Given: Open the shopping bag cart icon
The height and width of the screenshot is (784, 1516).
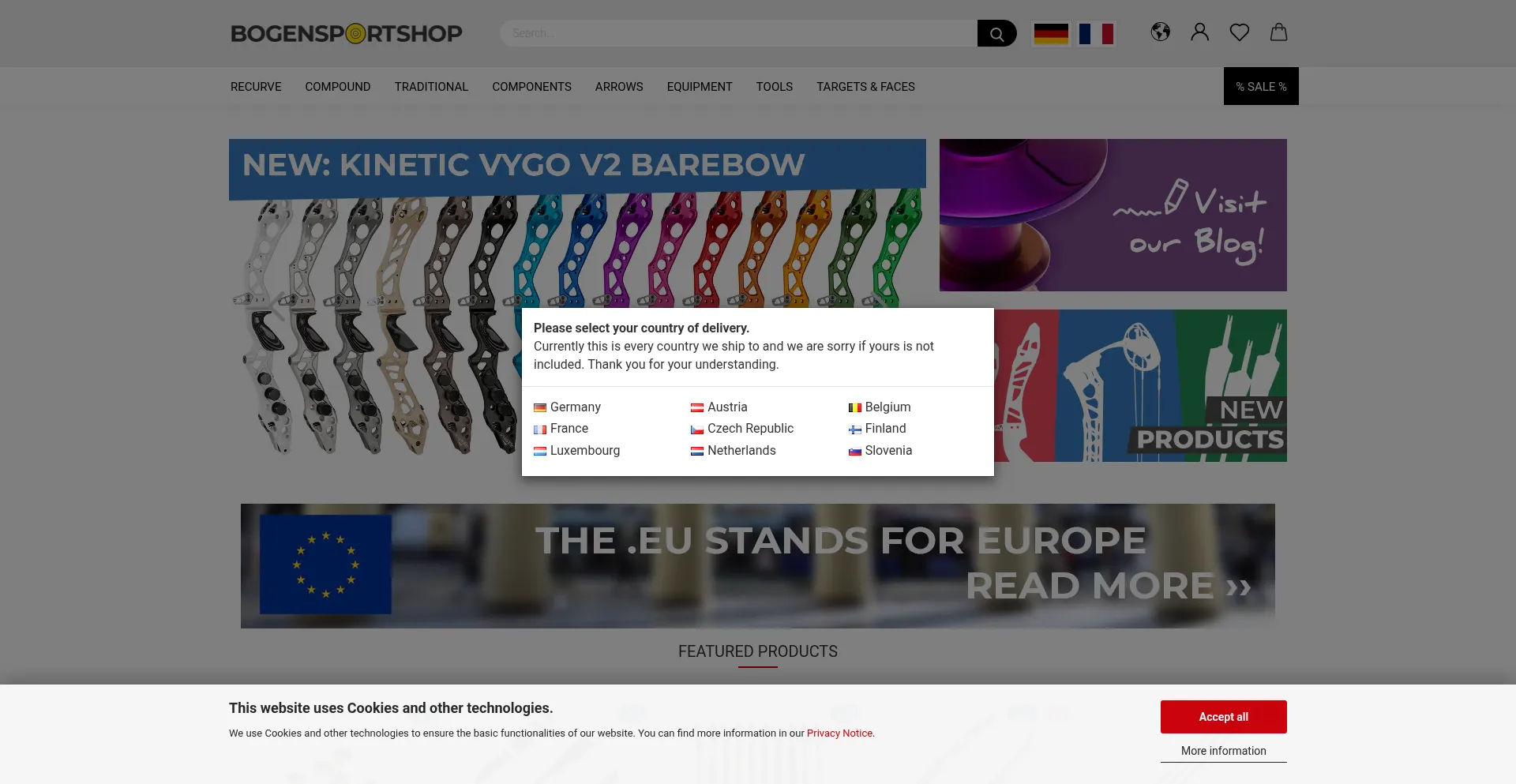Looking at the screenshot, I should (x=1278, y=32).
